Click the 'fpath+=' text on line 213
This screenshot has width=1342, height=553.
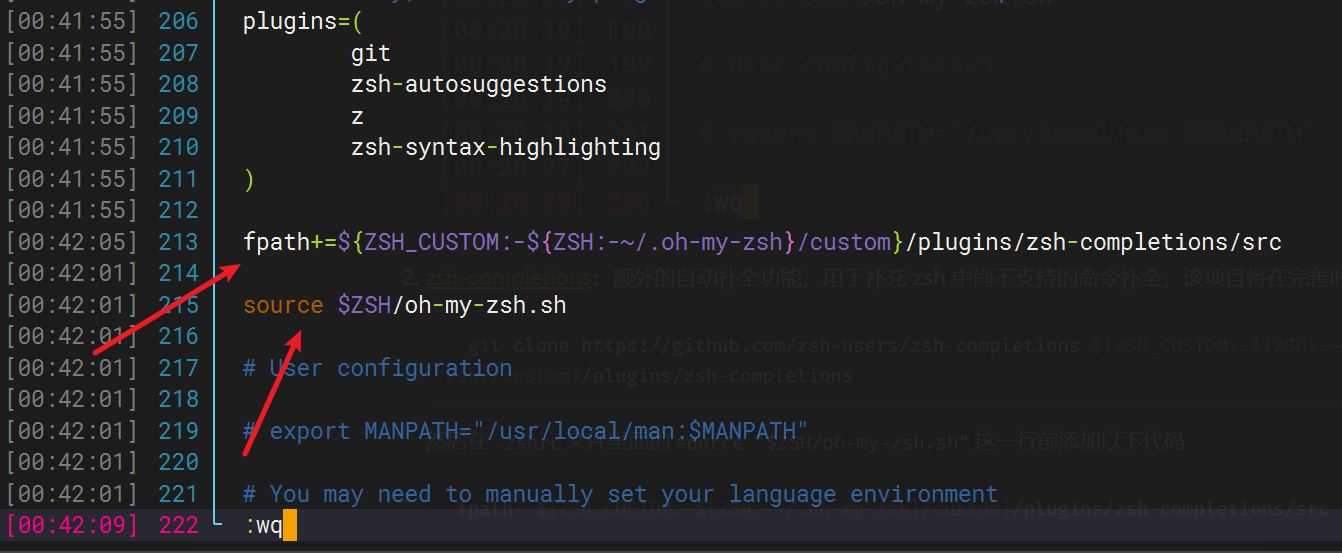pyautogui.click(x=290, y=242)
